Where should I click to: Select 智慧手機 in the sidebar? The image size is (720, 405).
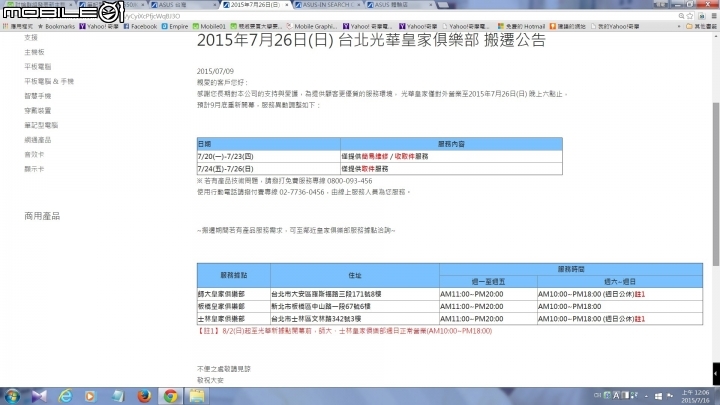coord(38,96)
